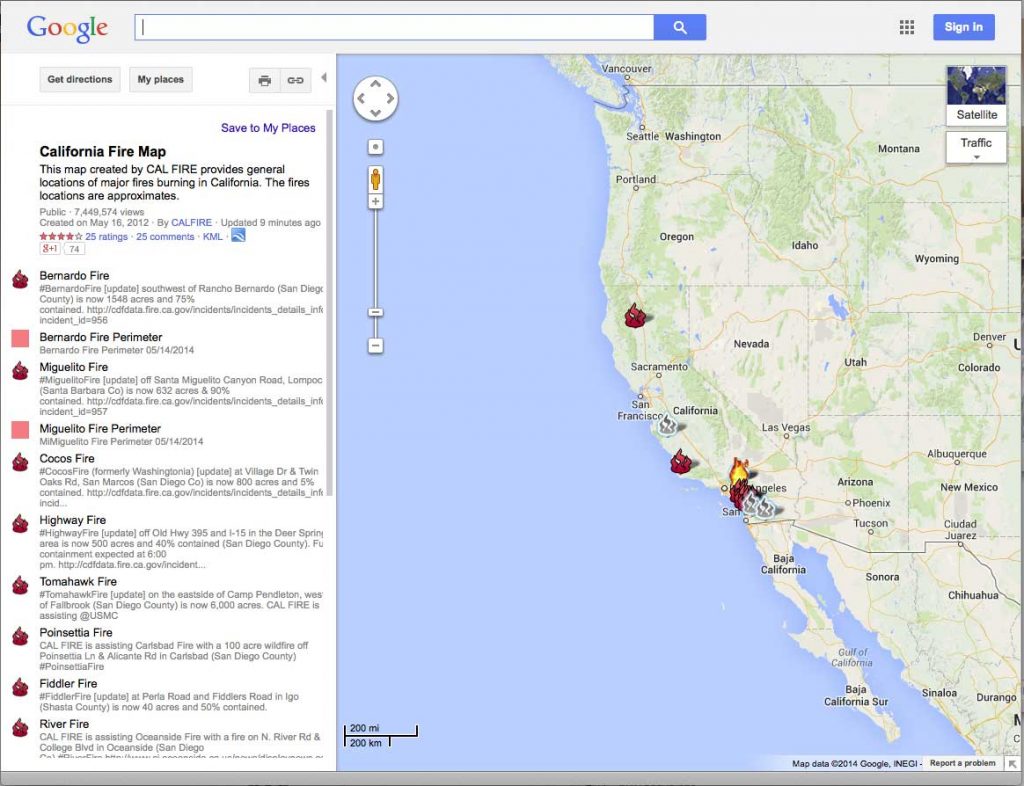Open the 25 comments link

click(165, 236)
